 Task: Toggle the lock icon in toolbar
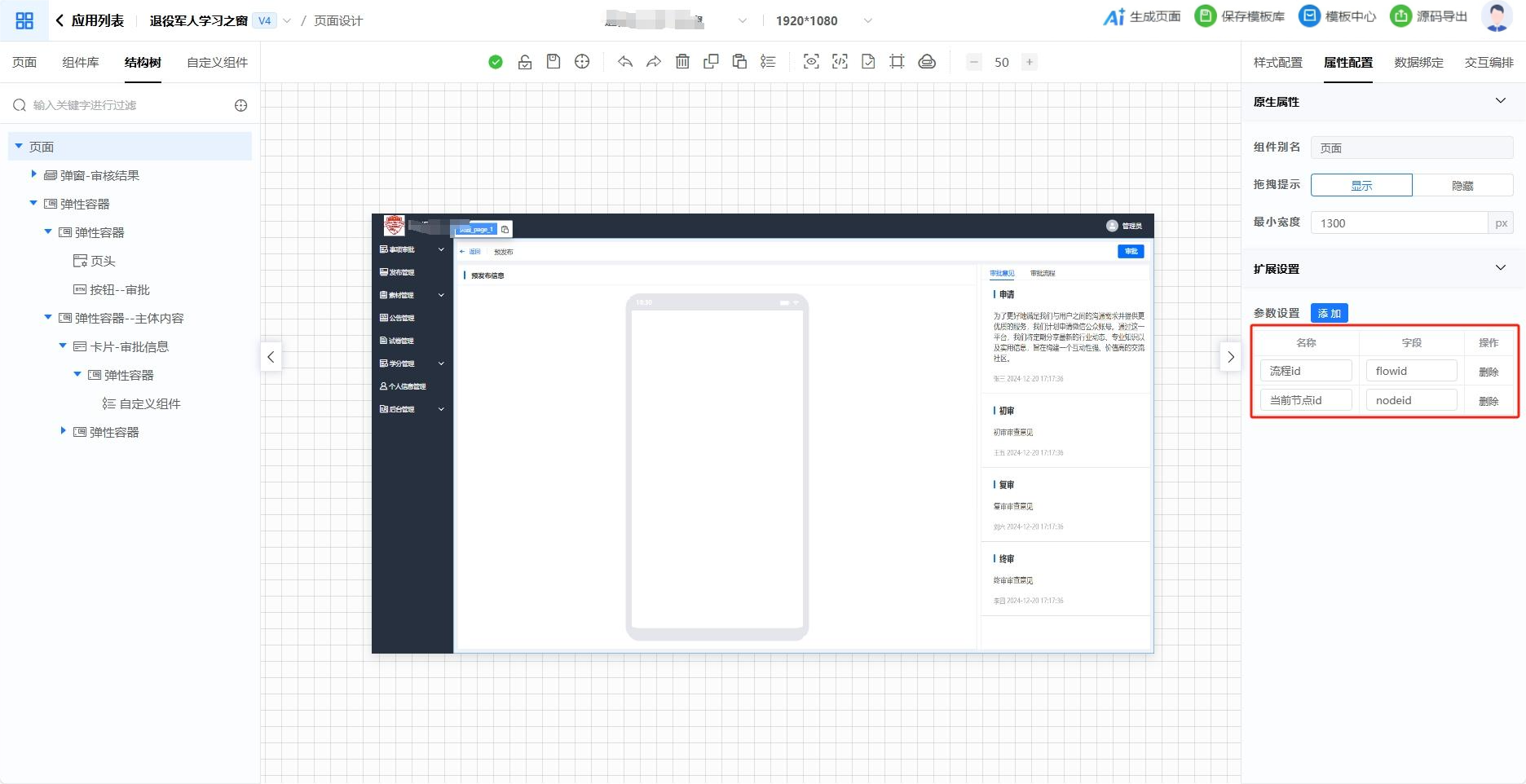[x=525, y=62]
